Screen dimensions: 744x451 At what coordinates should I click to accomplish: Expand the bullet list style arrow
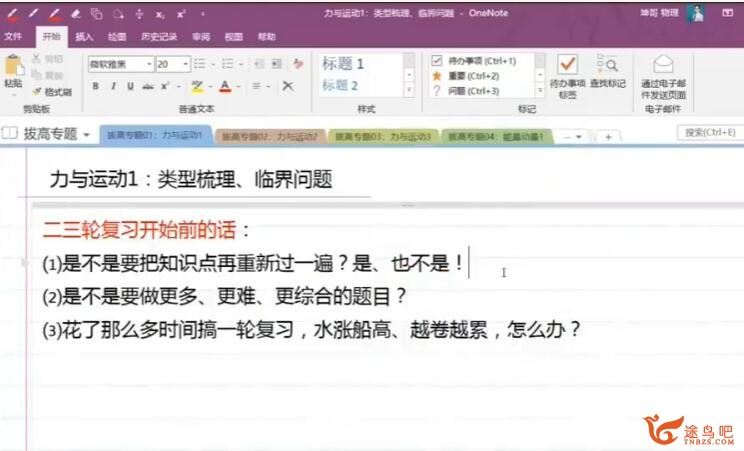point(213,64)
